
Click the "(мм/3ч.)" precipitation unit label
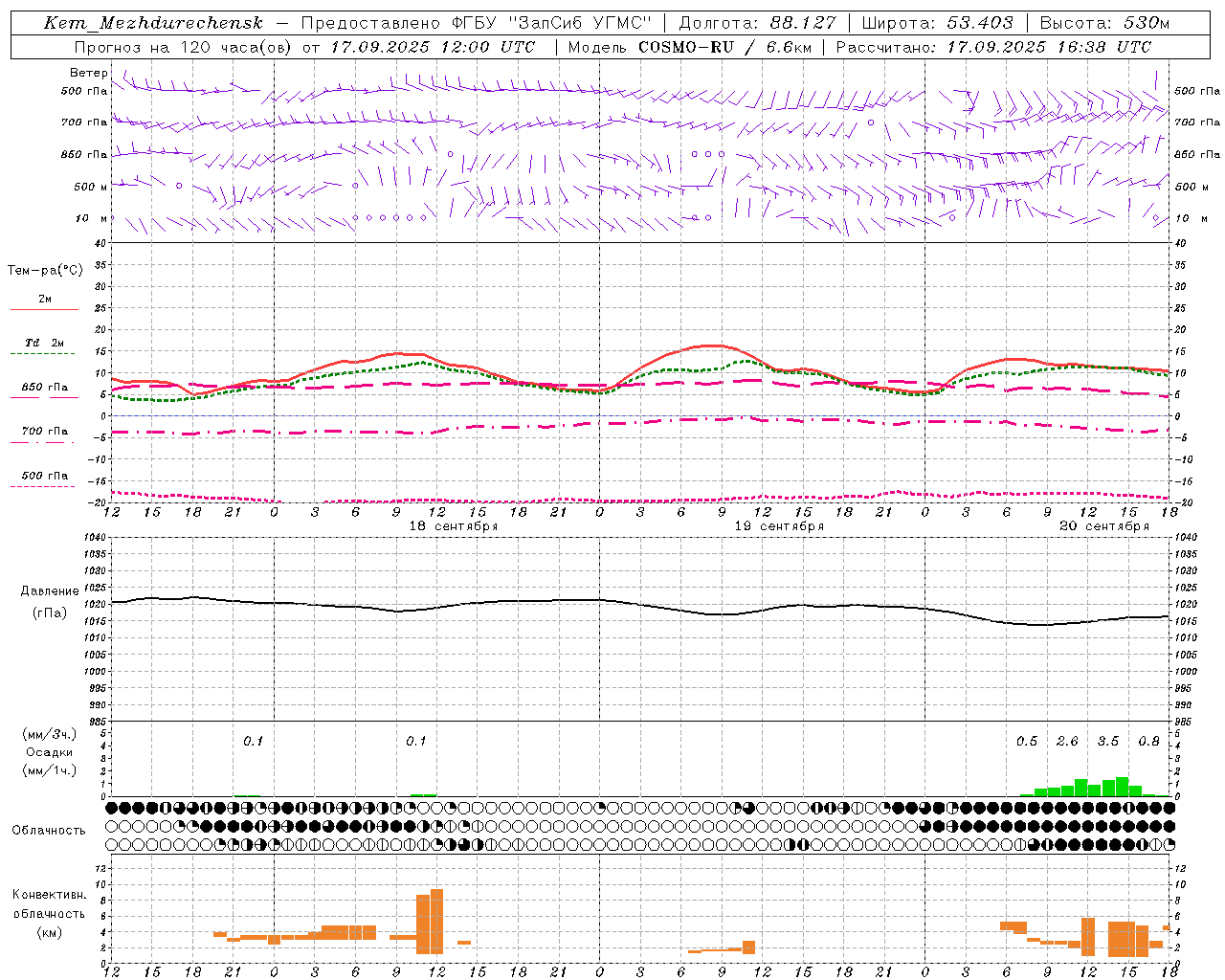pos(49,734)
